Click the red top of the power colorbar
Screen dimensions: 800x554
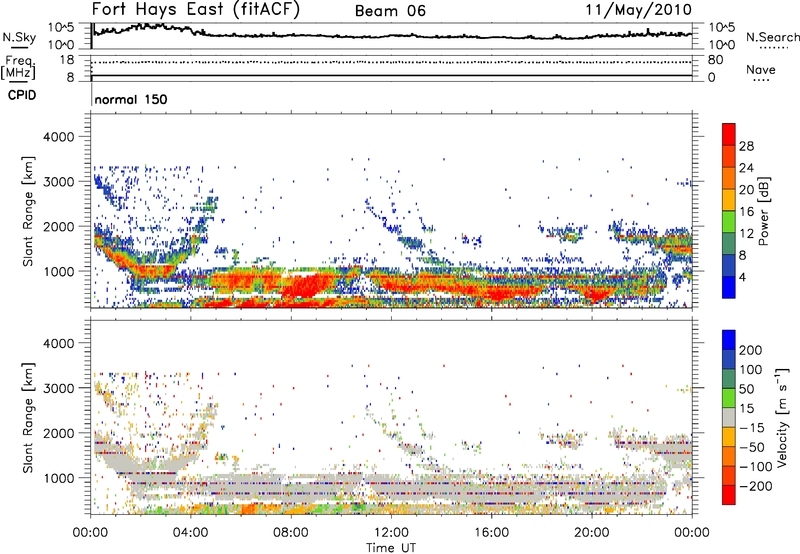tap(729, 134)
